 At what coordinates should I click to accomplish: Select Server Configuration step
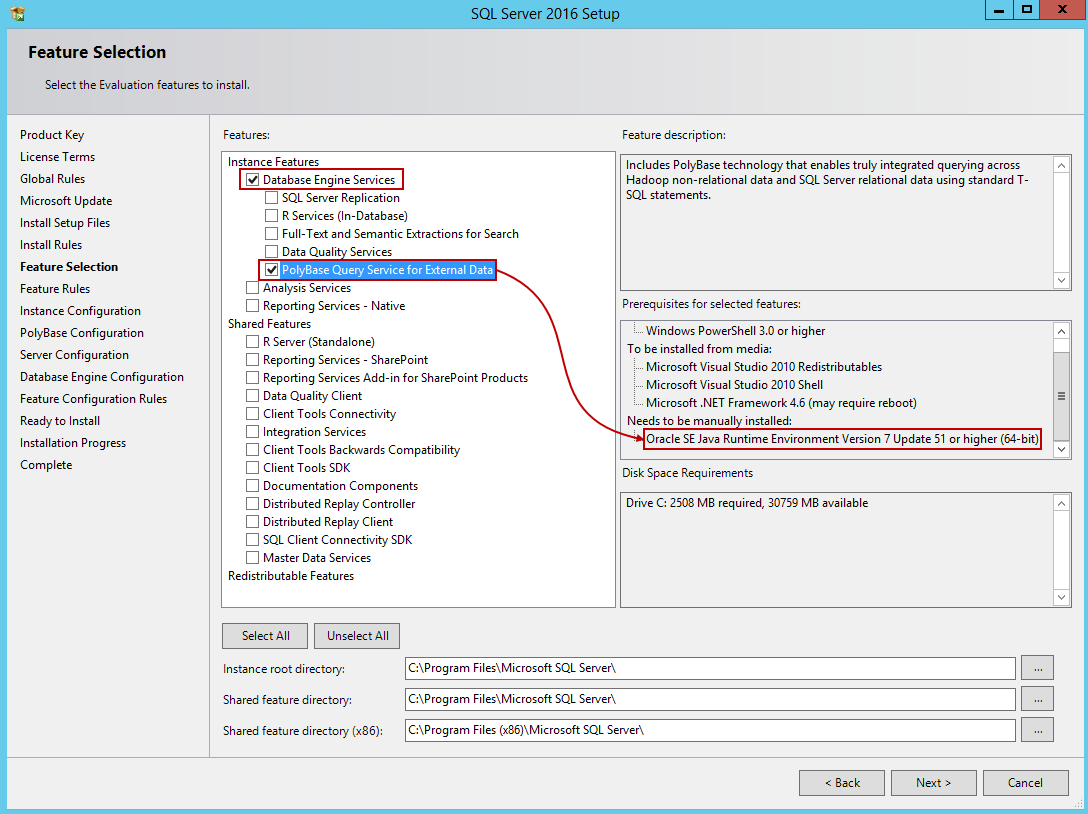pyautogui.click(x=74, y=355)
